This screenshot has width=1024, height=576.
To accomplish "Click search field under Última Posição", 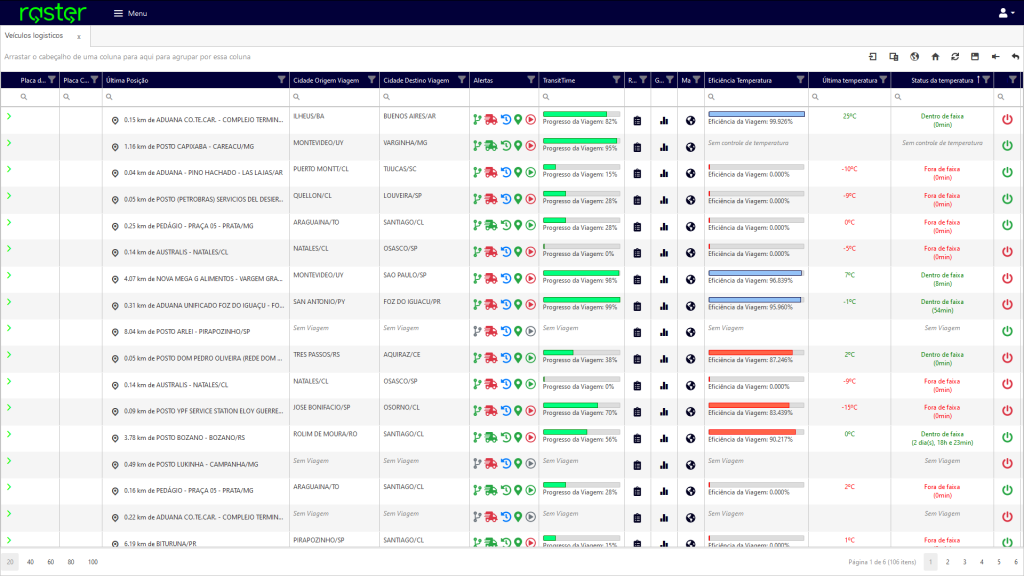I will coord(196,97).
